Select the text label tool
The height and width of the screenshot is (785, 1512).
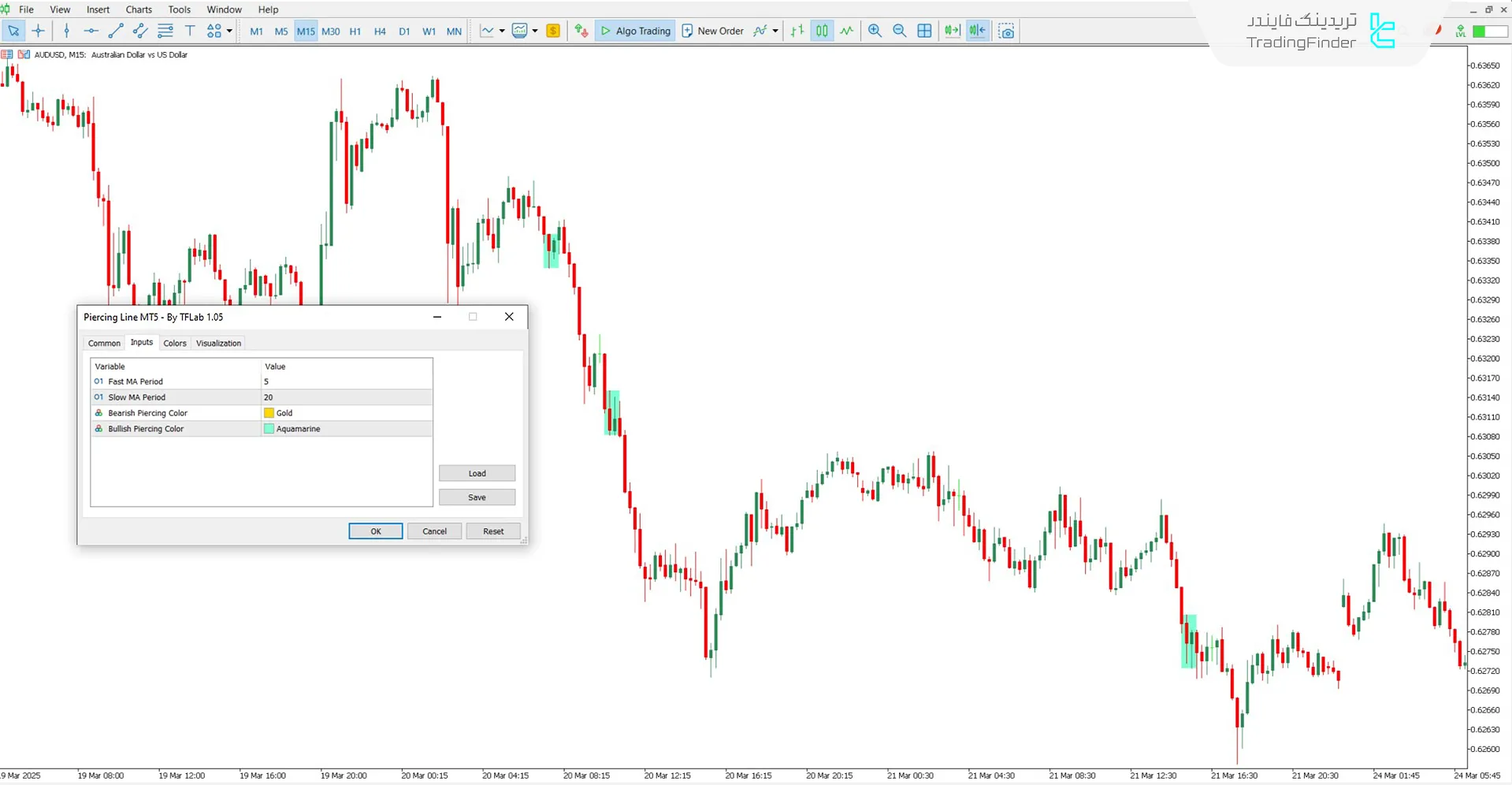190,31
